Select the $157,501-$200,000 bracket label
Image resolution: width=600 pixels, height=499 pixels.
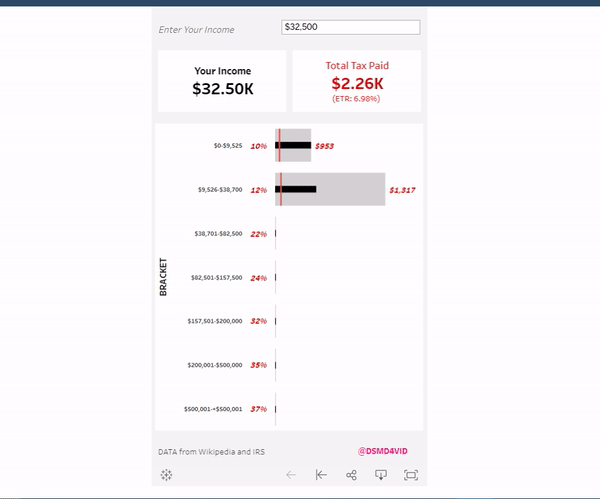(x=214, y=321)
